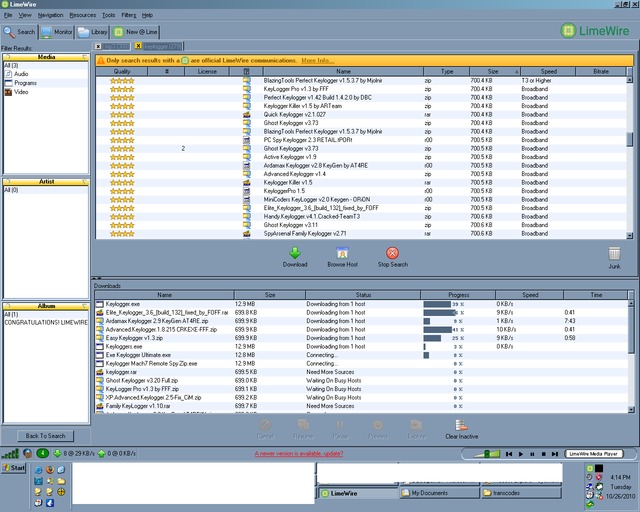The width and height of the screenshot is (640, 512).
Task: Click the disabled Resume download icon
Action: (303, 425)
